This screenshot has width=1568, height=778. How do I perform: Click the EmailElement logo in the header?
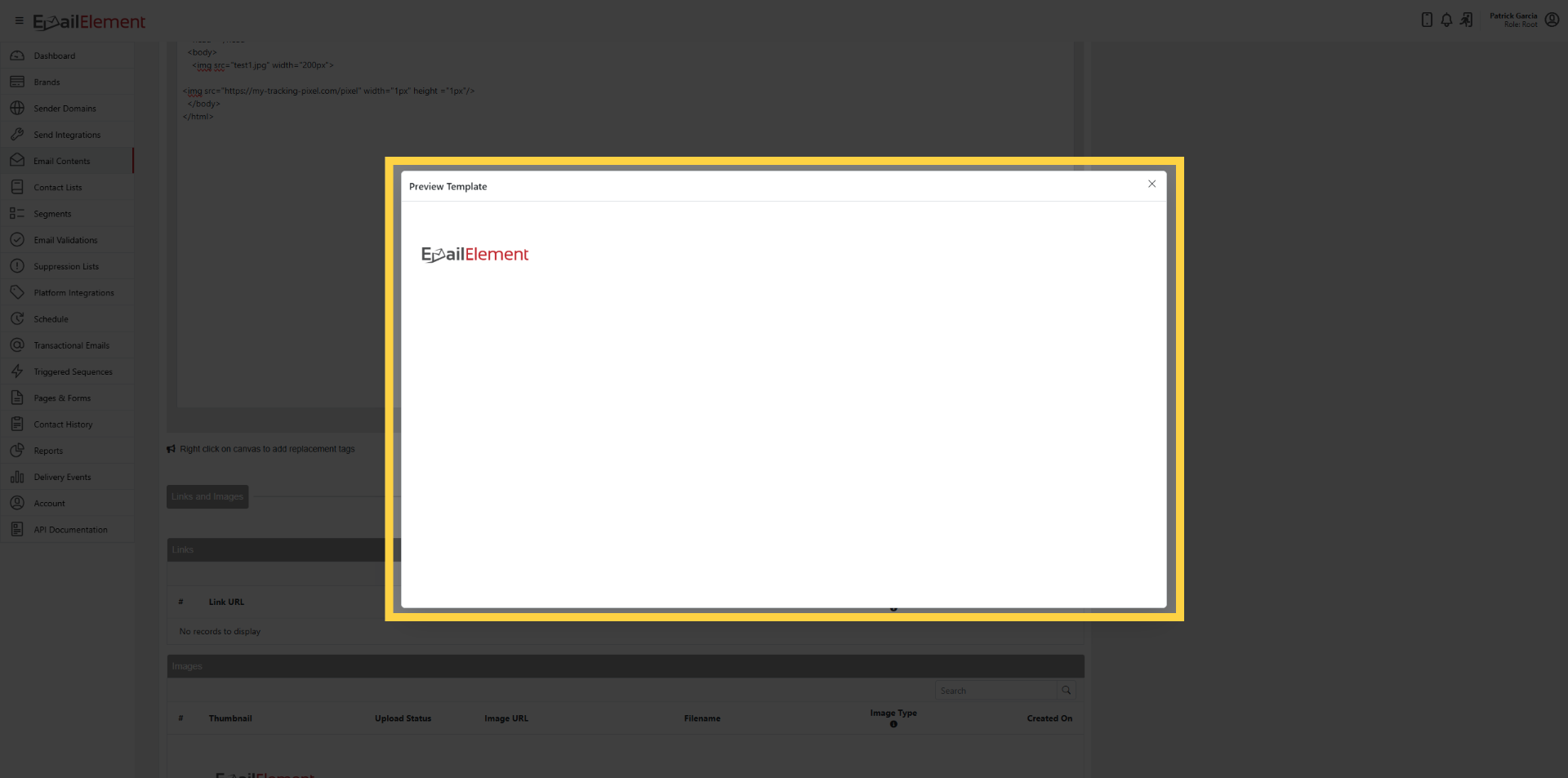pyautogui.click(x=89, y=22)
